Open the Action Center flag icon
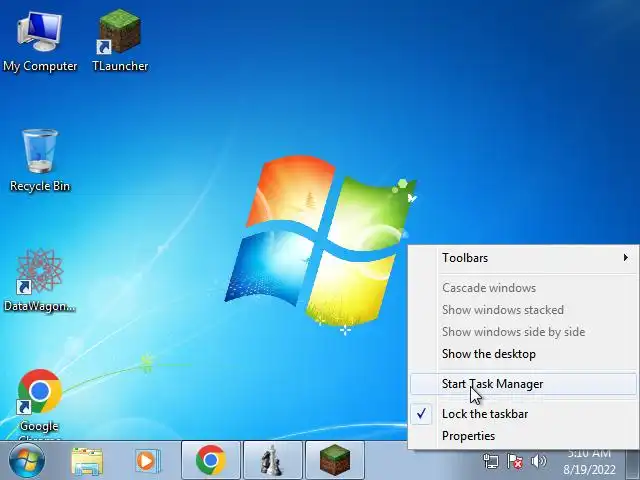Viewport: 640px width, 480px height. pyautogui.click(x=515, y=462)
